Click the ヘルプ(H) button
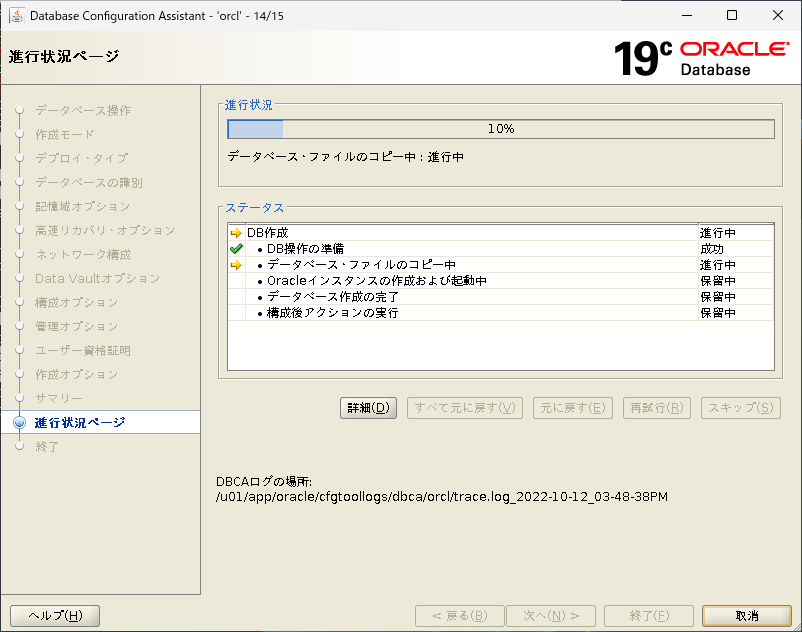Image resolution: width=802 pixels, height=632 pixels. (55, 616)
